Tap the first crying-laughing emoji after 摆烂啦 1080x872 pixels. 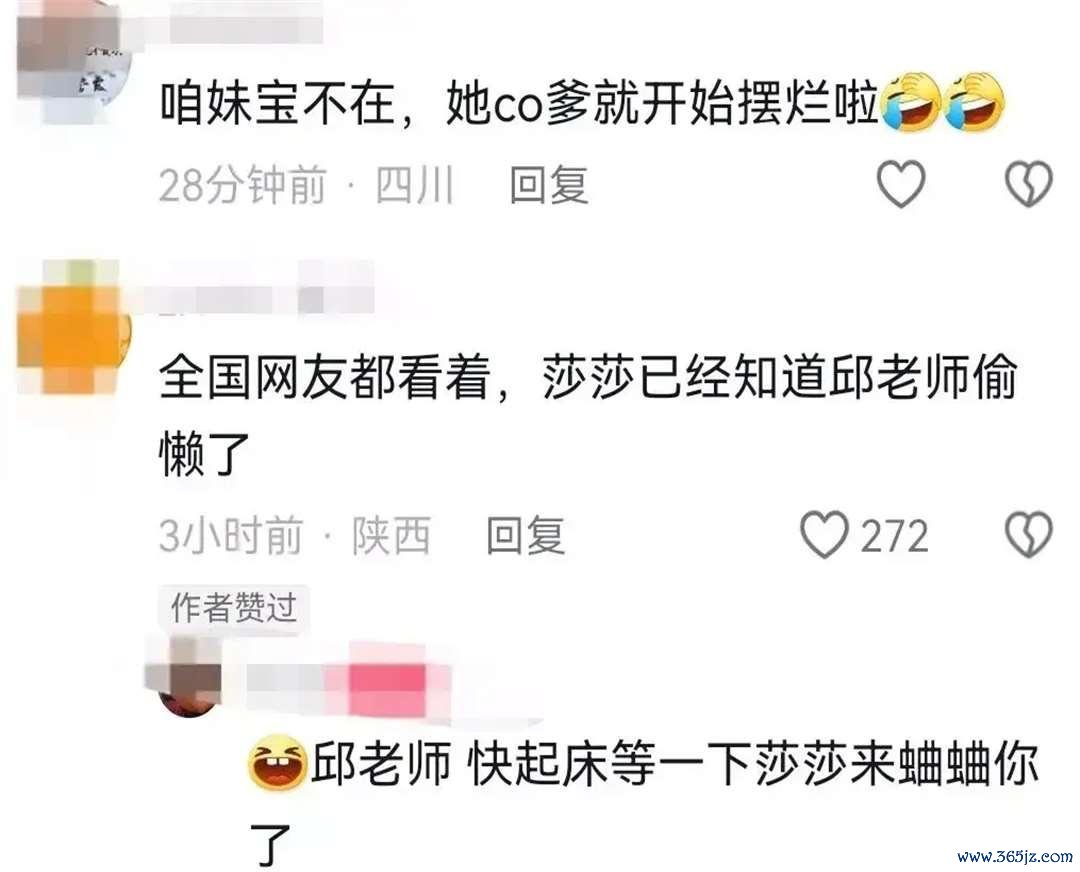(x=913, y=103)
